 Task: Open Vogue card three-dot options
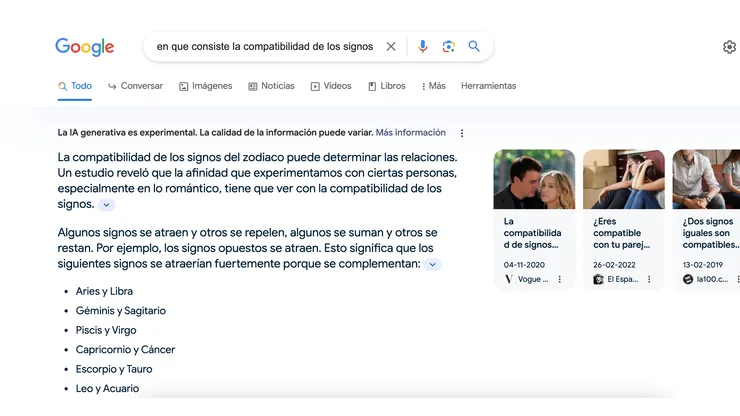(560, 280)
